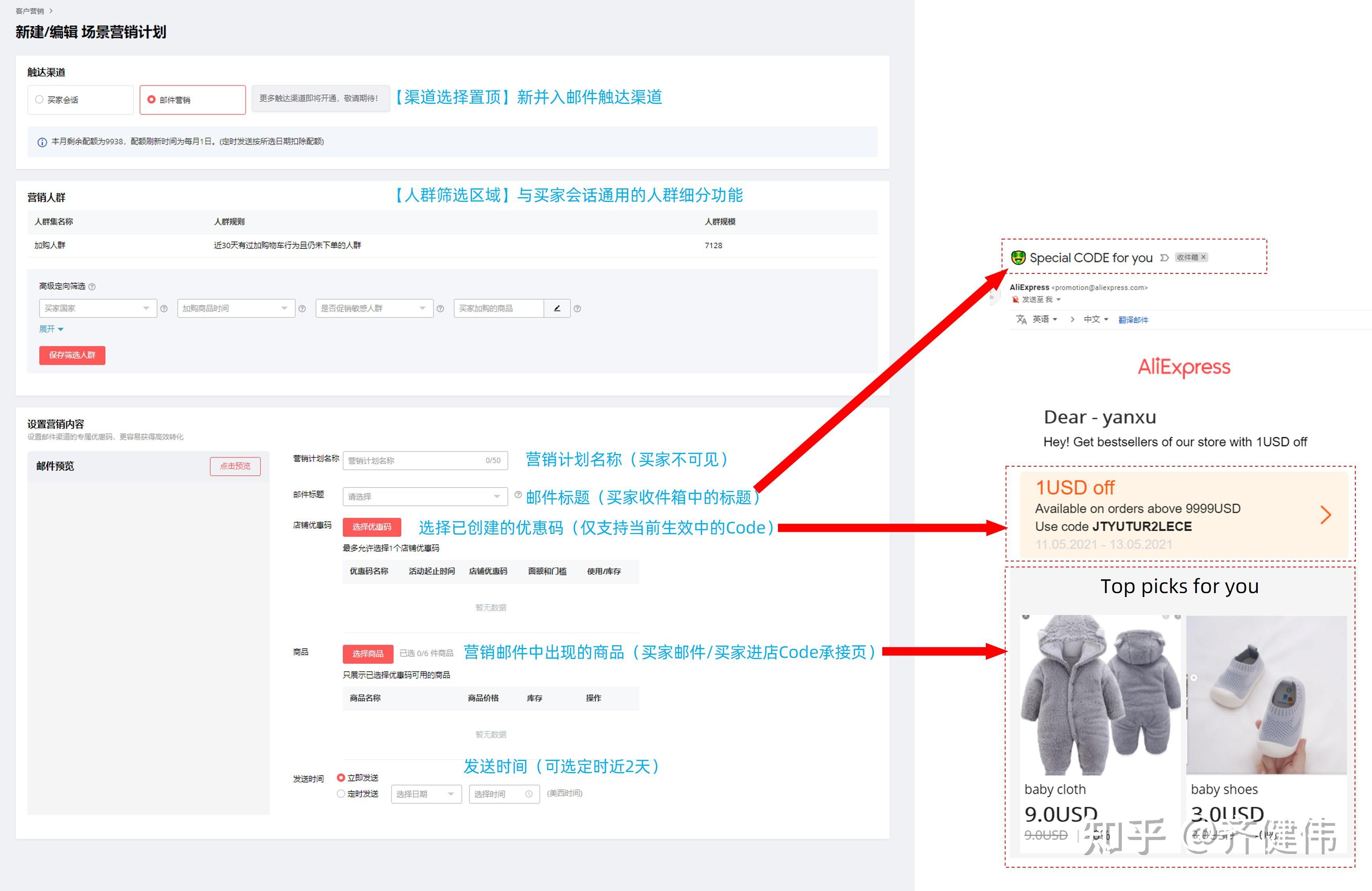Click 保存筛选人群 button
This screenshot has height=891, width=1372.
click(x=72, y=355)
